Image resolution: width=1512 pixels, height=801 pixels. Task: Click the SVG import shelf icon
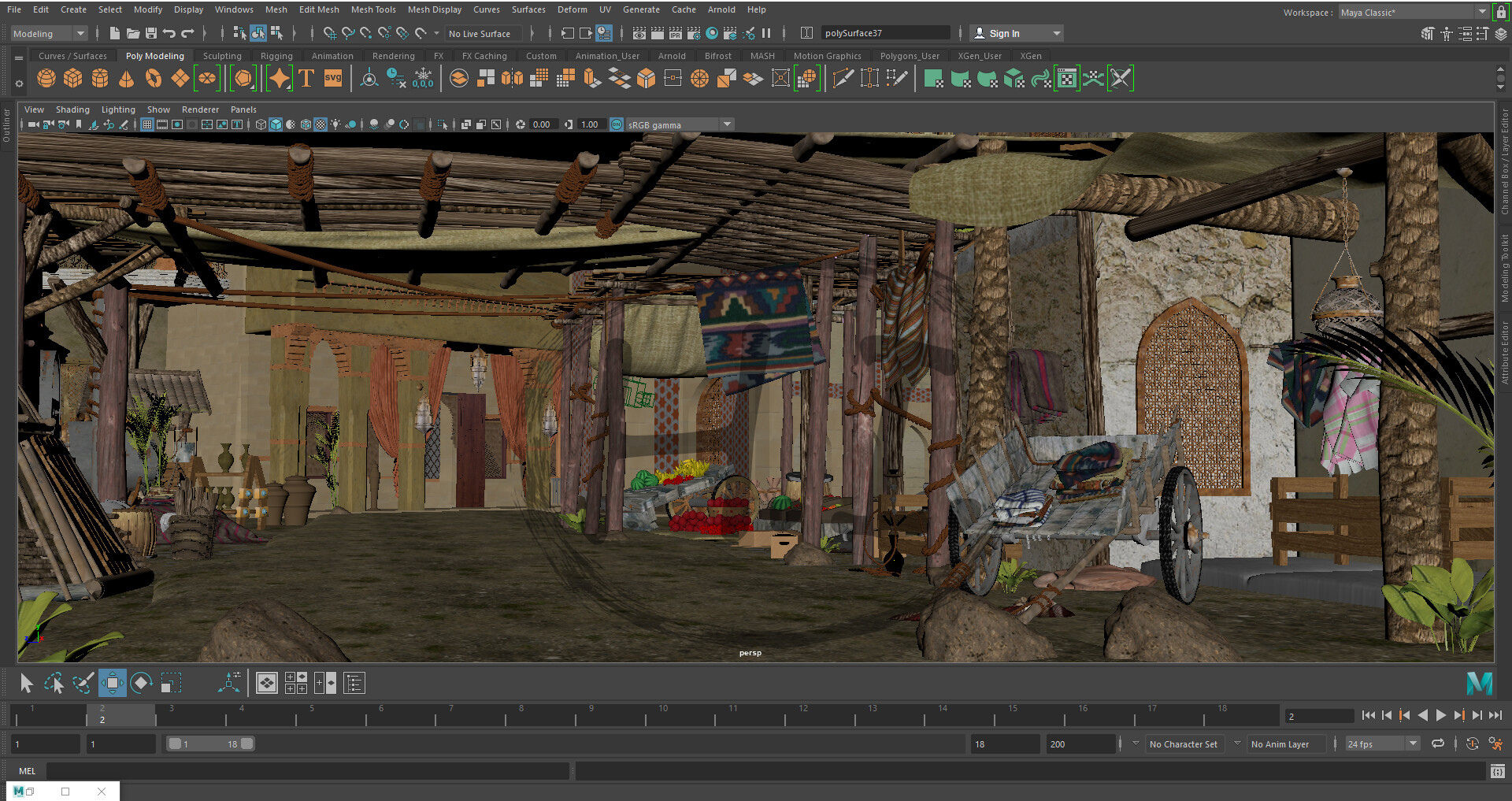333,79
